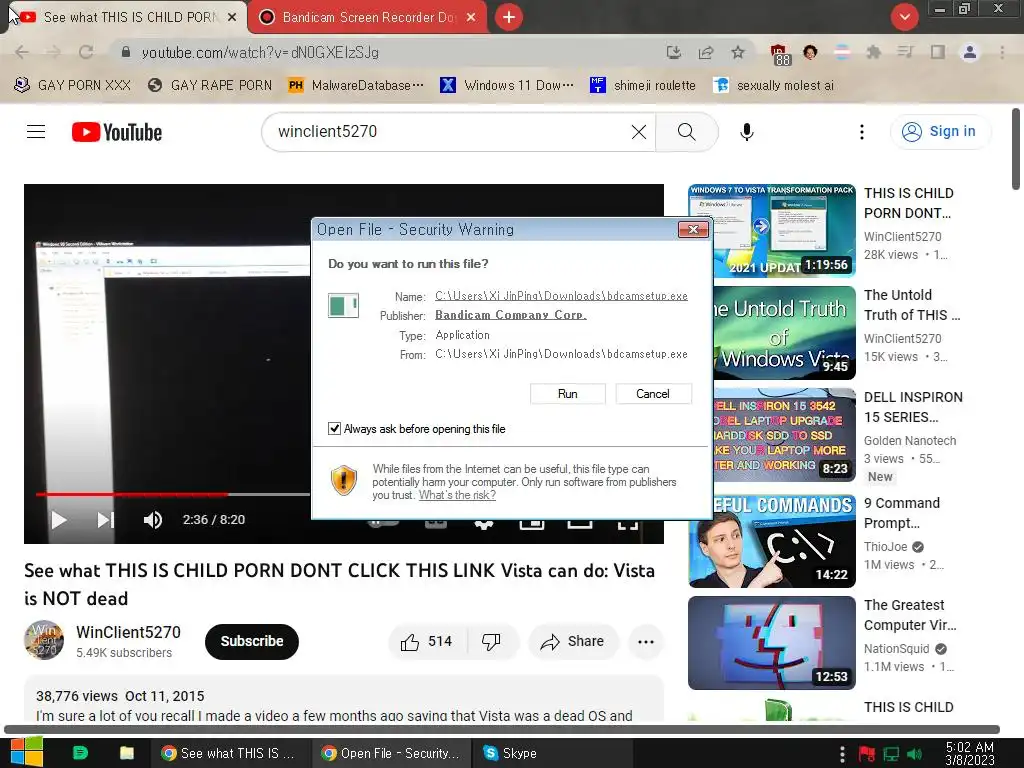The height and width of the screenshot is (768, 1024).
Task: Close the Bandicam Screen Recorder tab
Action: pyautogui.click(x=470, y=17)
